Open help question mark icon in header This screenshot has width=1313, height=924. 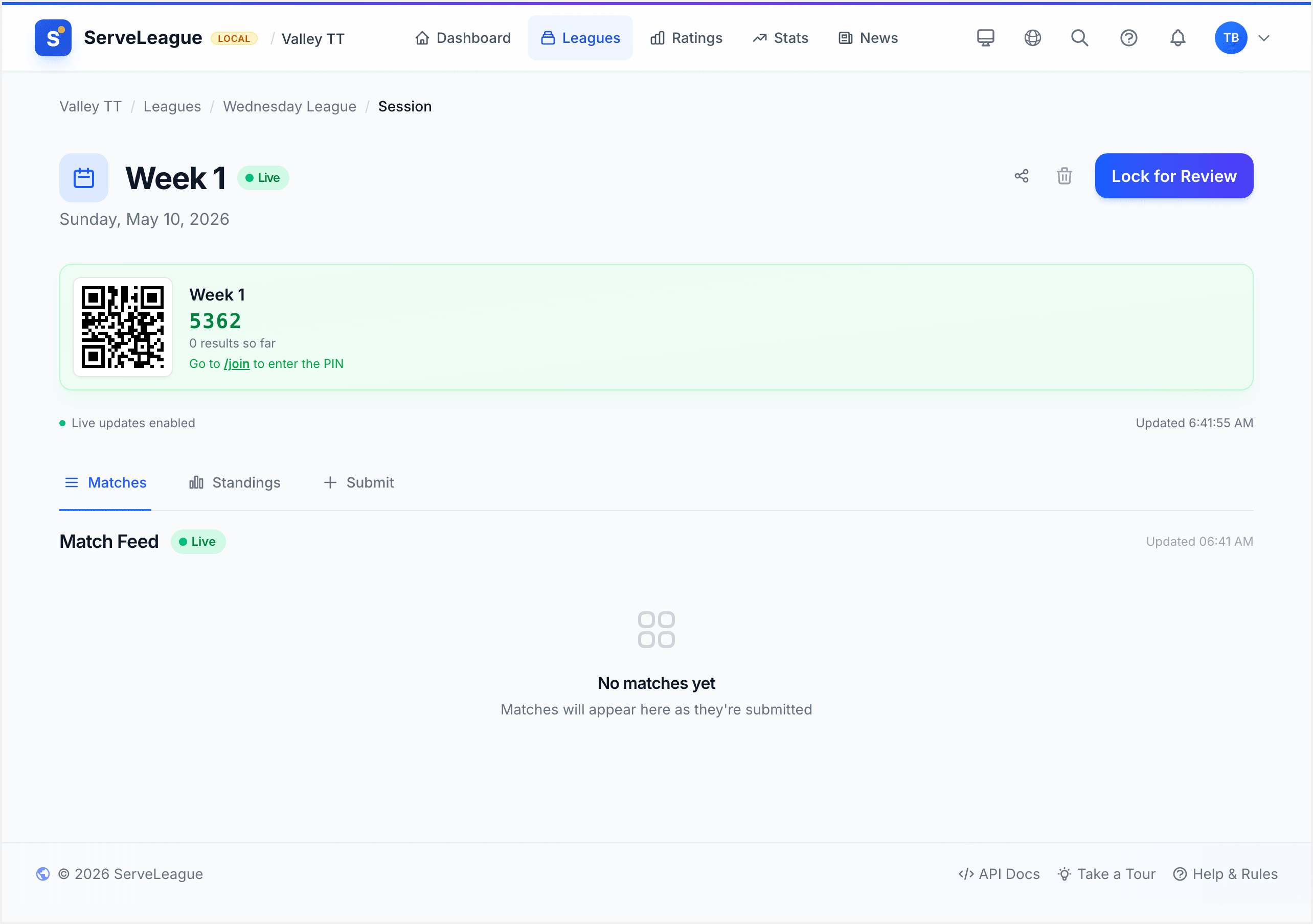(x=1128, y=38)
